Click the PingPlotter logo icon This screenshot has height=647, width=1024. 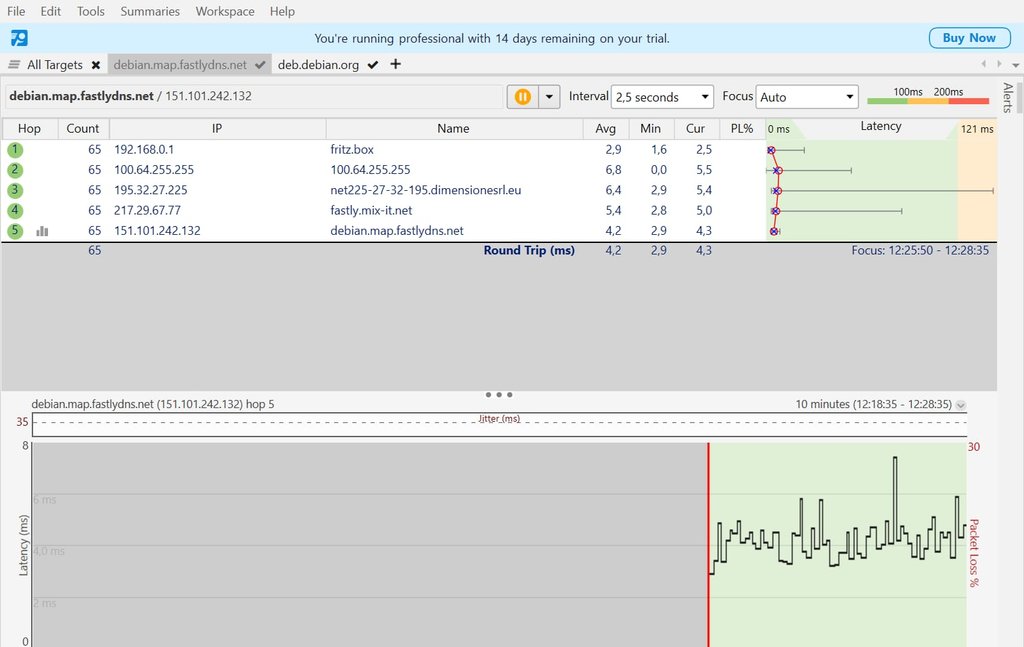click(20, 39)
